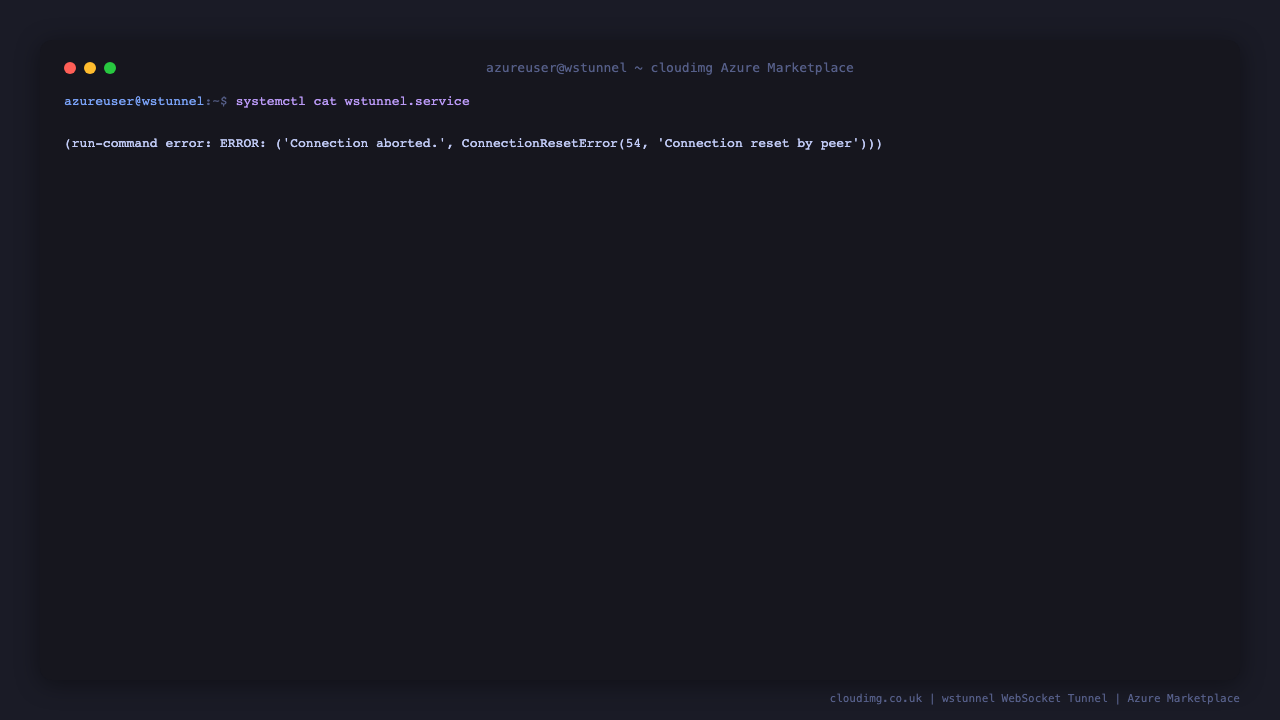1280x720 pixels.
Task: Click the window title 'azureuser@wstunnel ~ cloudimg Azure Marketplace'
Action: pos(670,68)
